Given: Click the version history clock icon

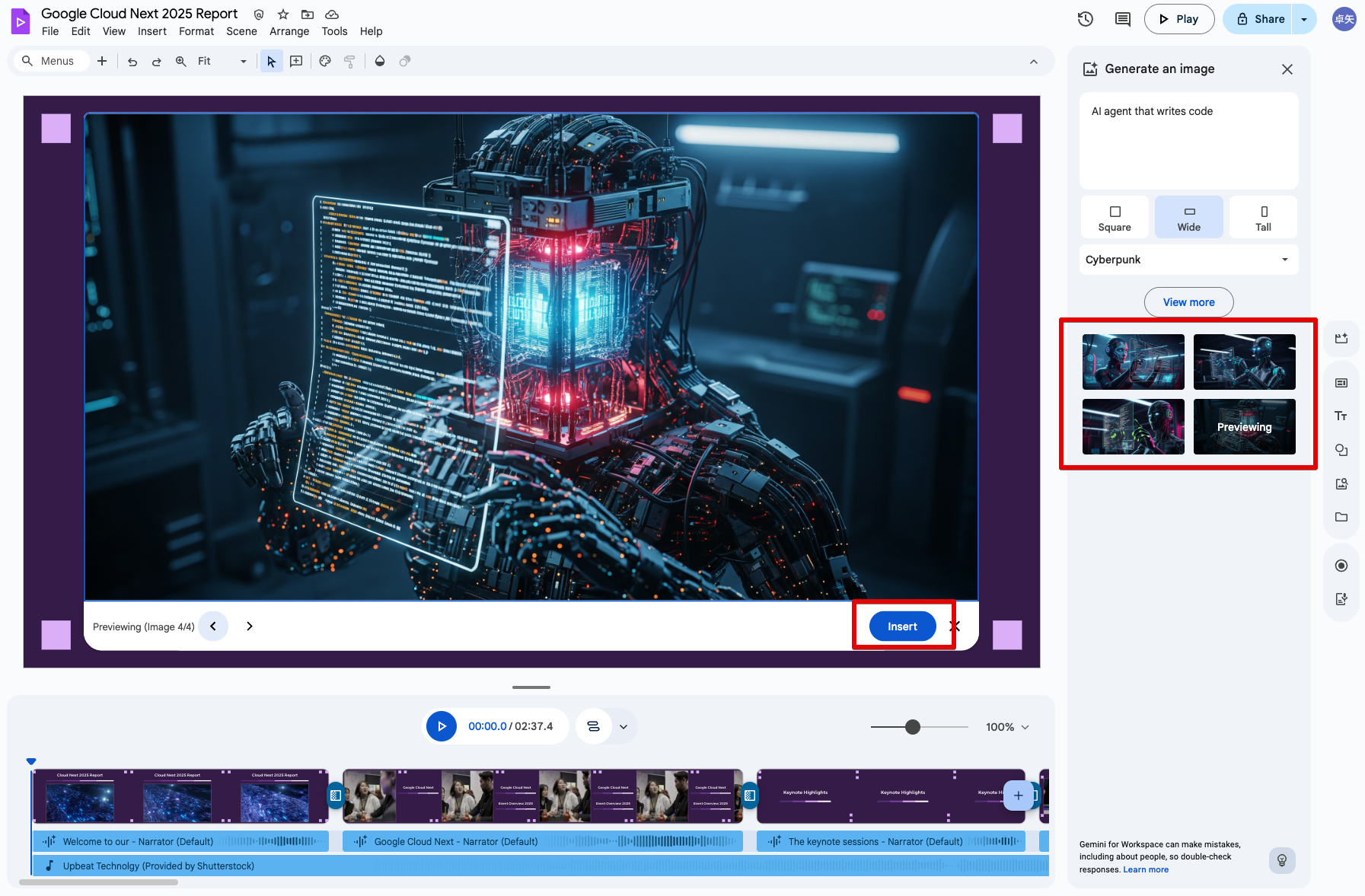Looking at the screenshot, I should click(1086, 19).
